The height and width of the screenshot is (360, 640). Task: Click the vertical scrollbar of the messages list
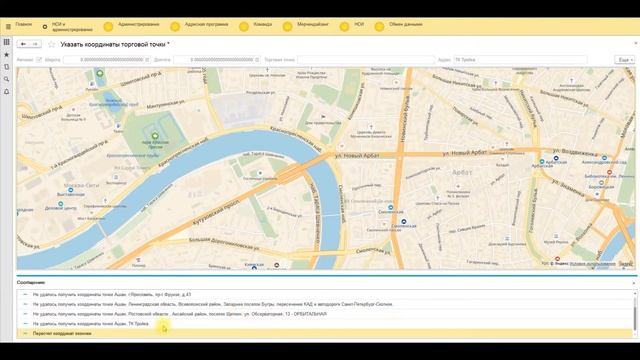(x=634, y=313)
